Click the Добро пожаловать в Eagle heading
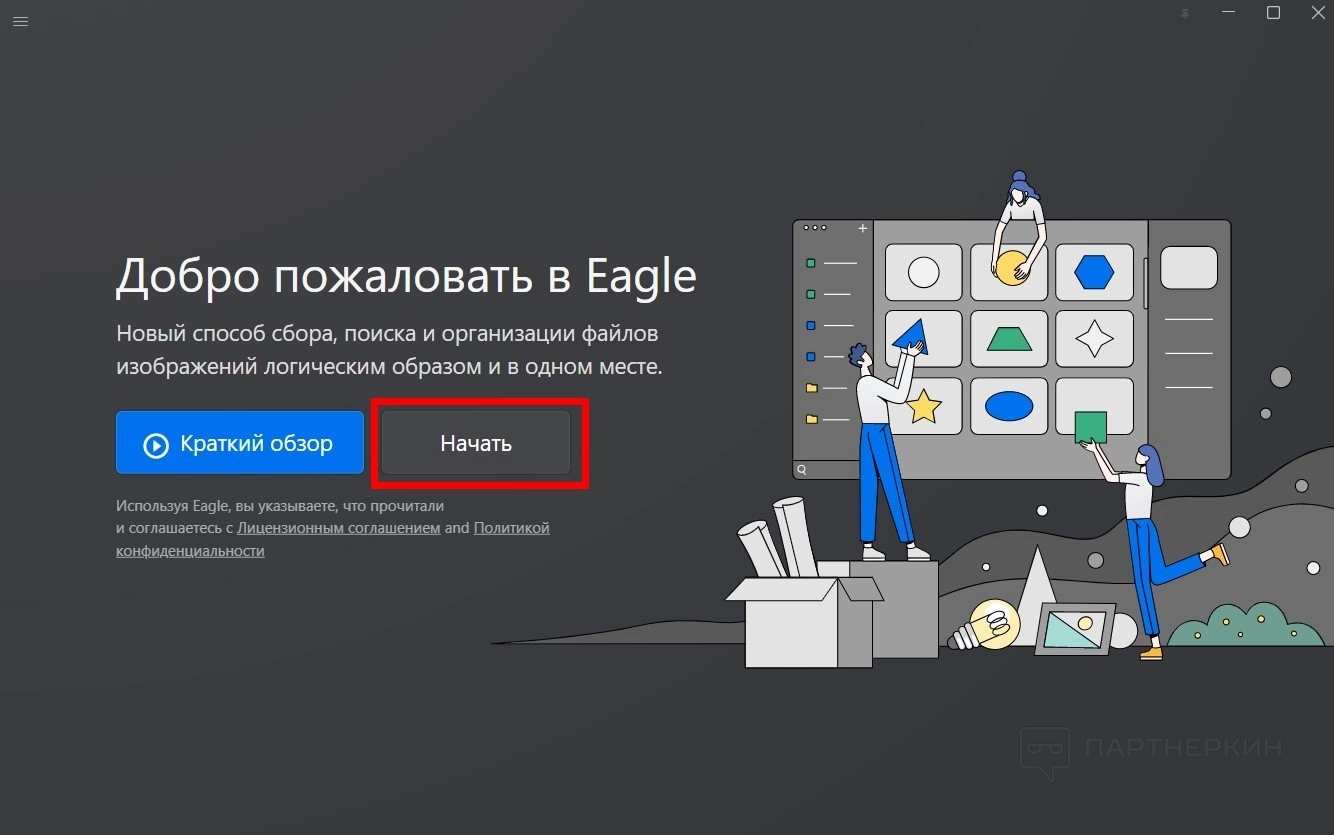Screen dimensions: 1334x835 406,275
